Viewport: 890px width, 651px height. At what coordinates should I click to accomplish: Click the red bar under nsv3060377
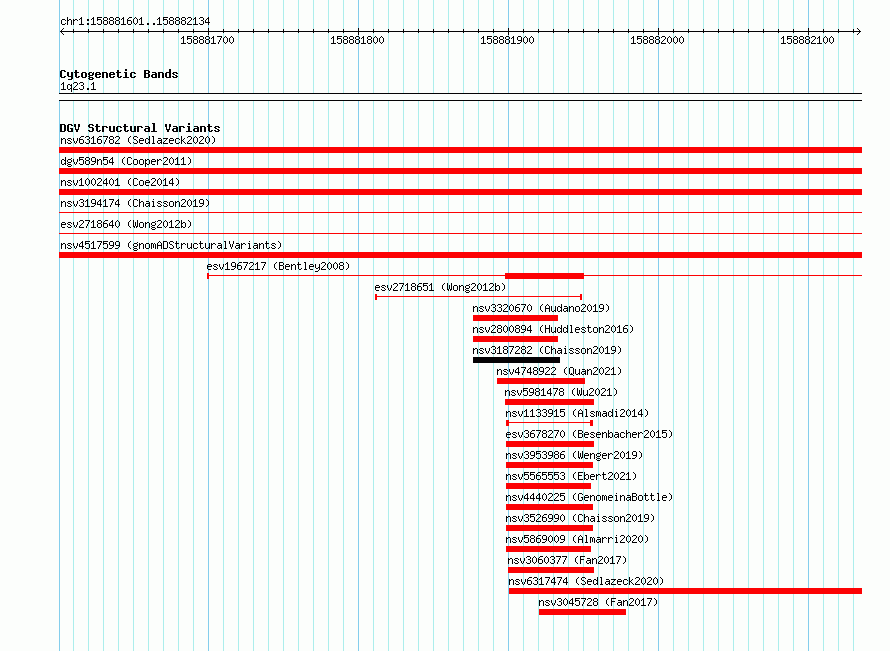(x=551, y=570)
